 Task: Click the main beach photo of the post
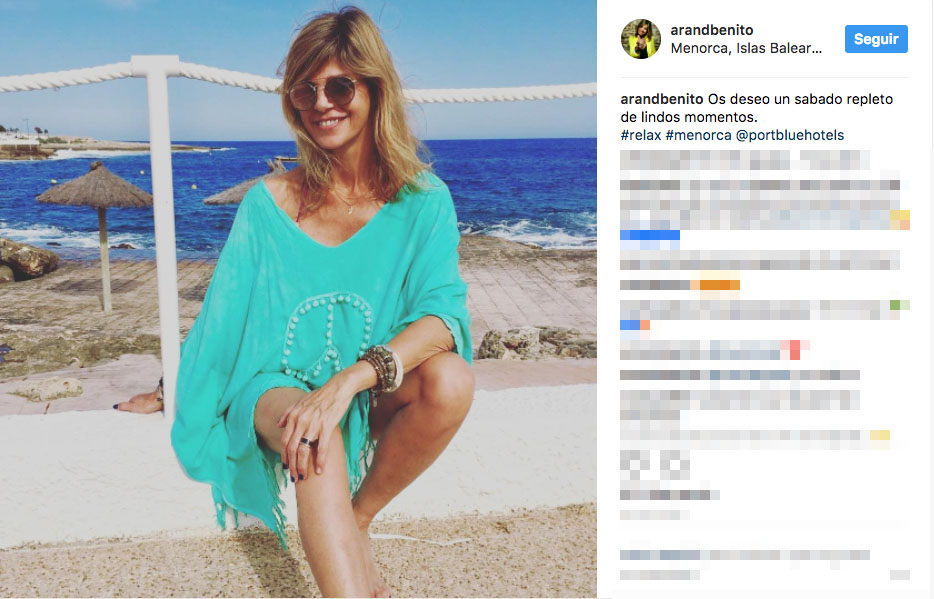coord(298,300)
